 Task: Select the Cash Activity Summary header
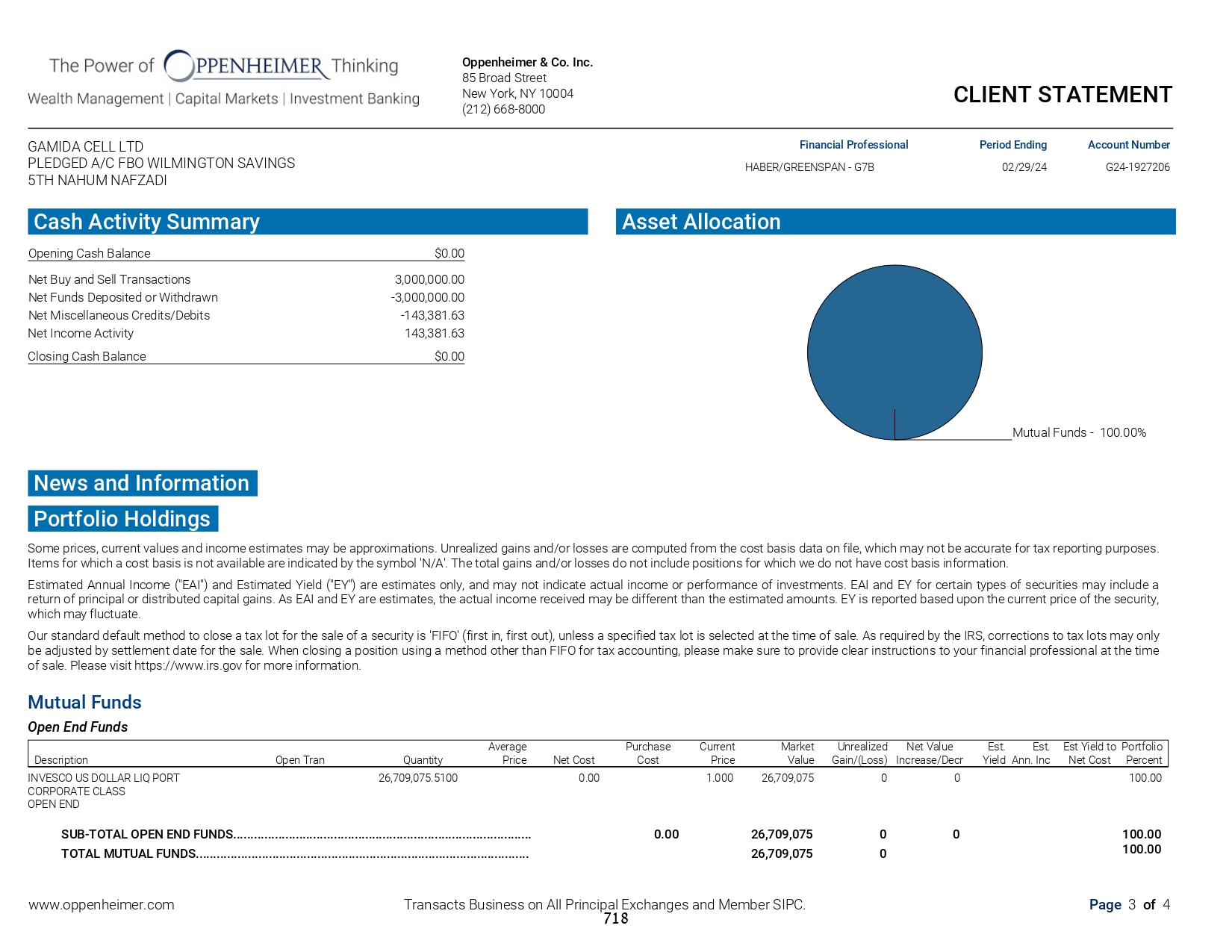click(146, 222)
